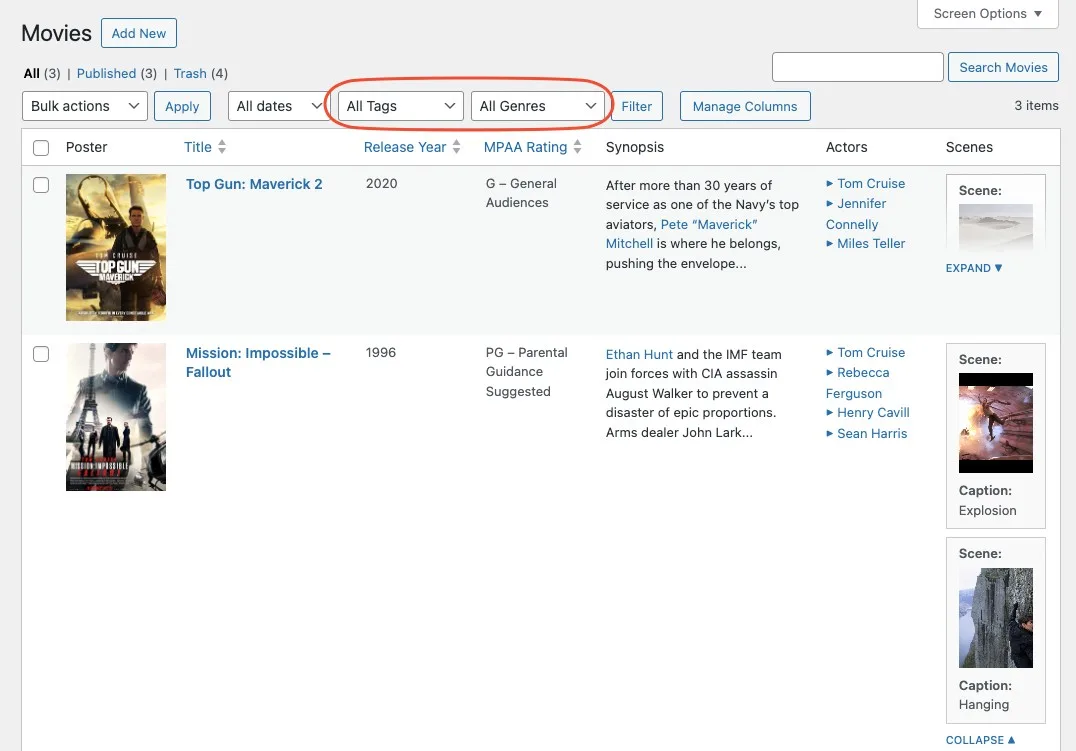Show the Trash movies view

coord(190,73)
